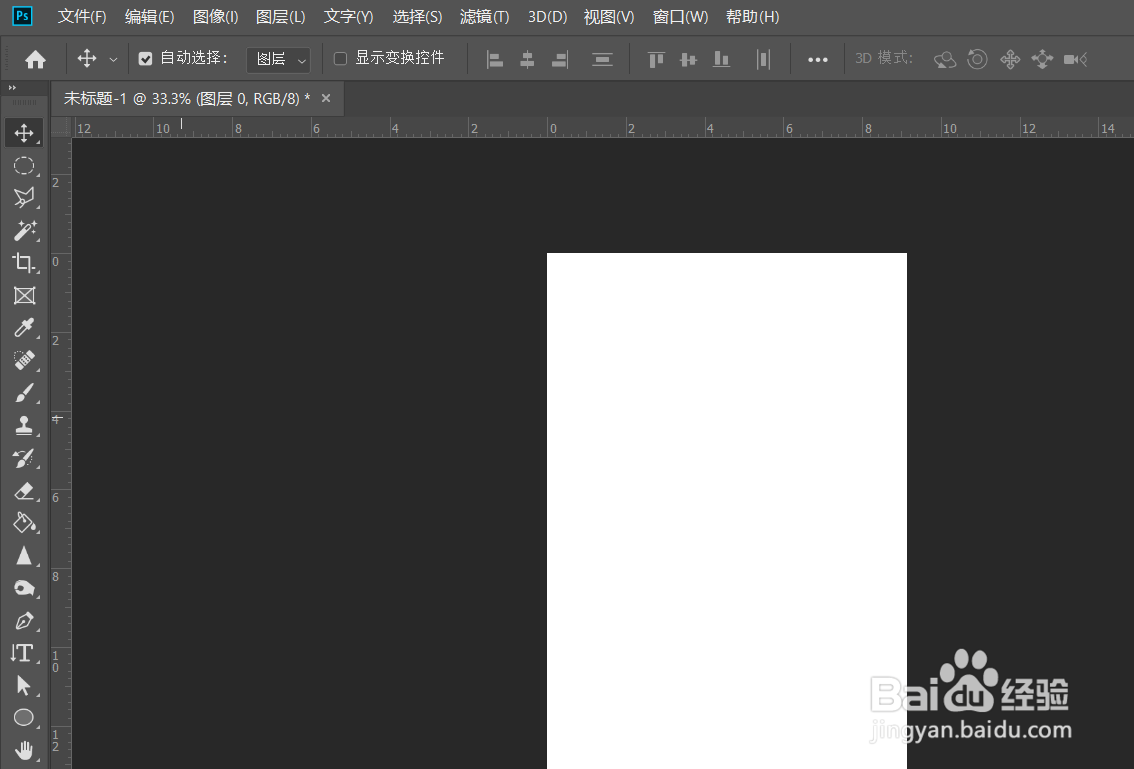Click the ruler origin corner box

[61, 127]
